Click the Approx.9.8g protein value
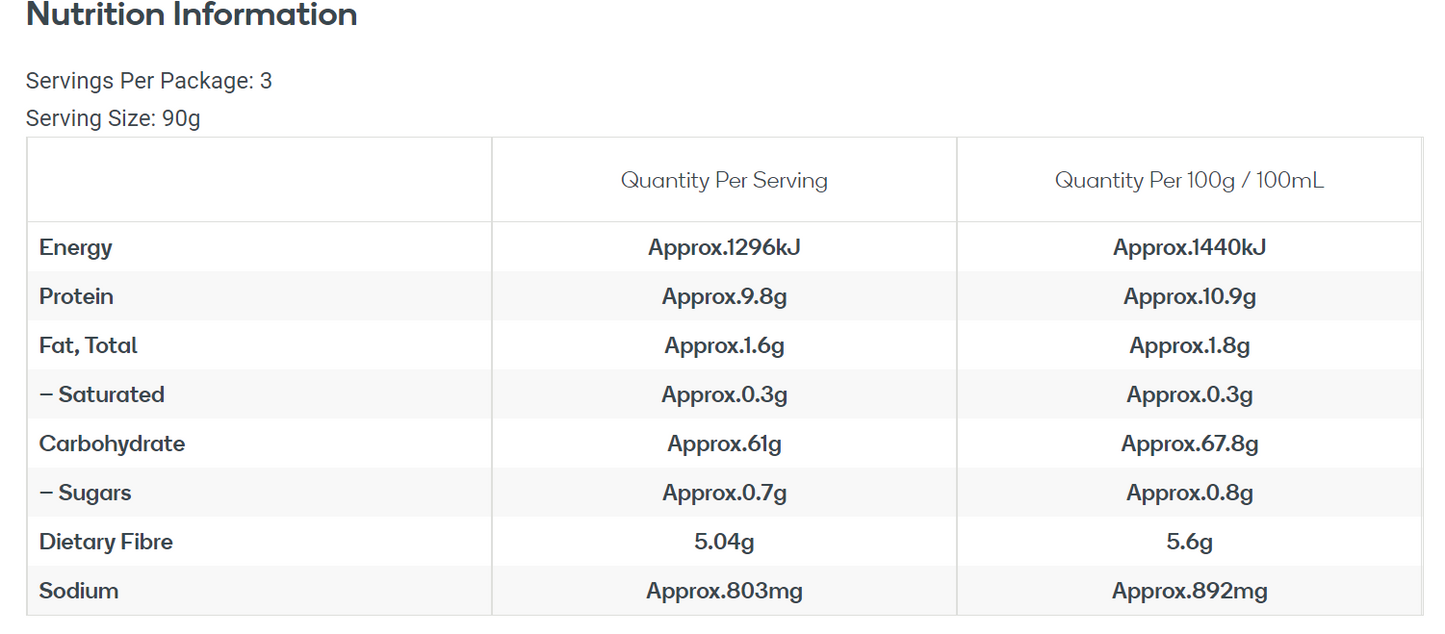The width and height of the screenshot is (1445, 634). 724,296
